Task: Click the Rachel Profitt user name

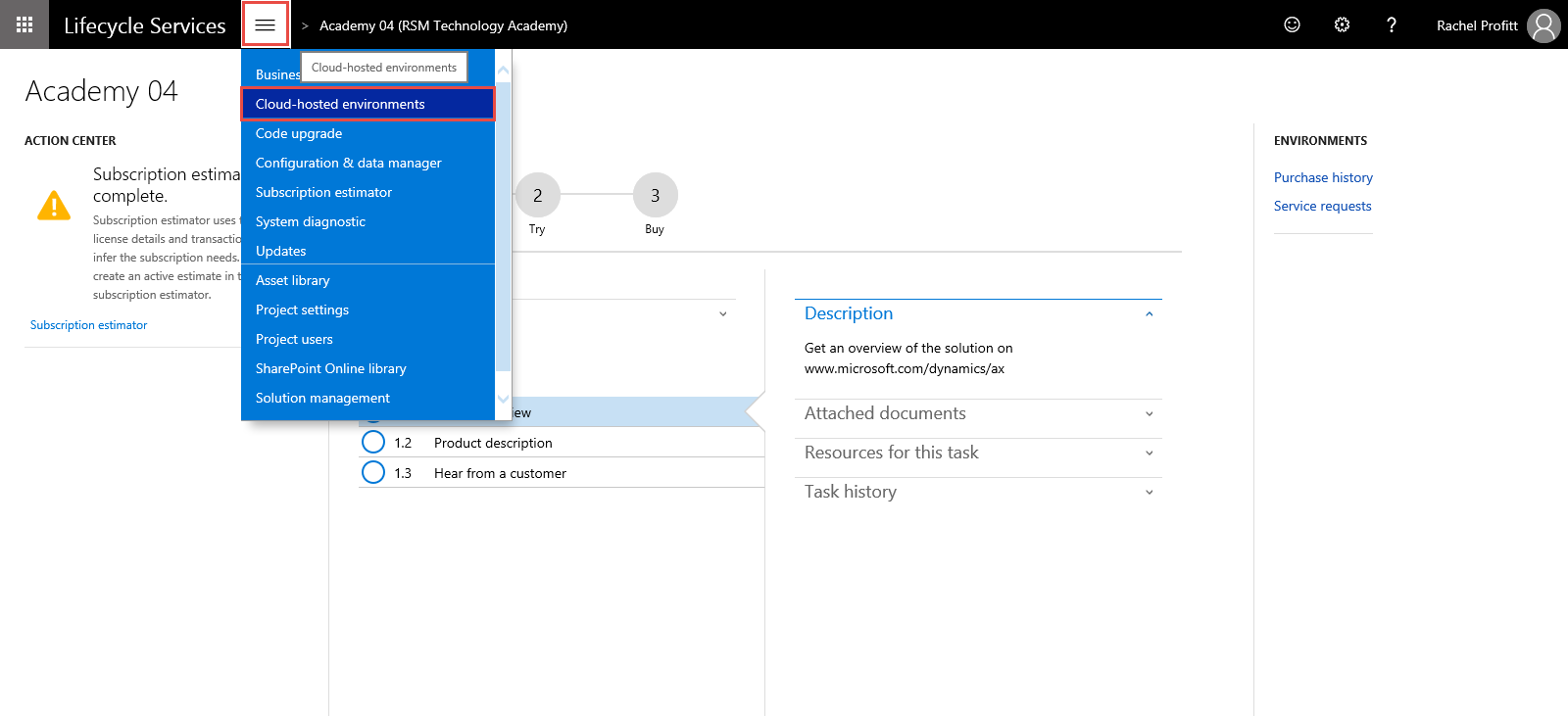Action: tap(1477, 25)
